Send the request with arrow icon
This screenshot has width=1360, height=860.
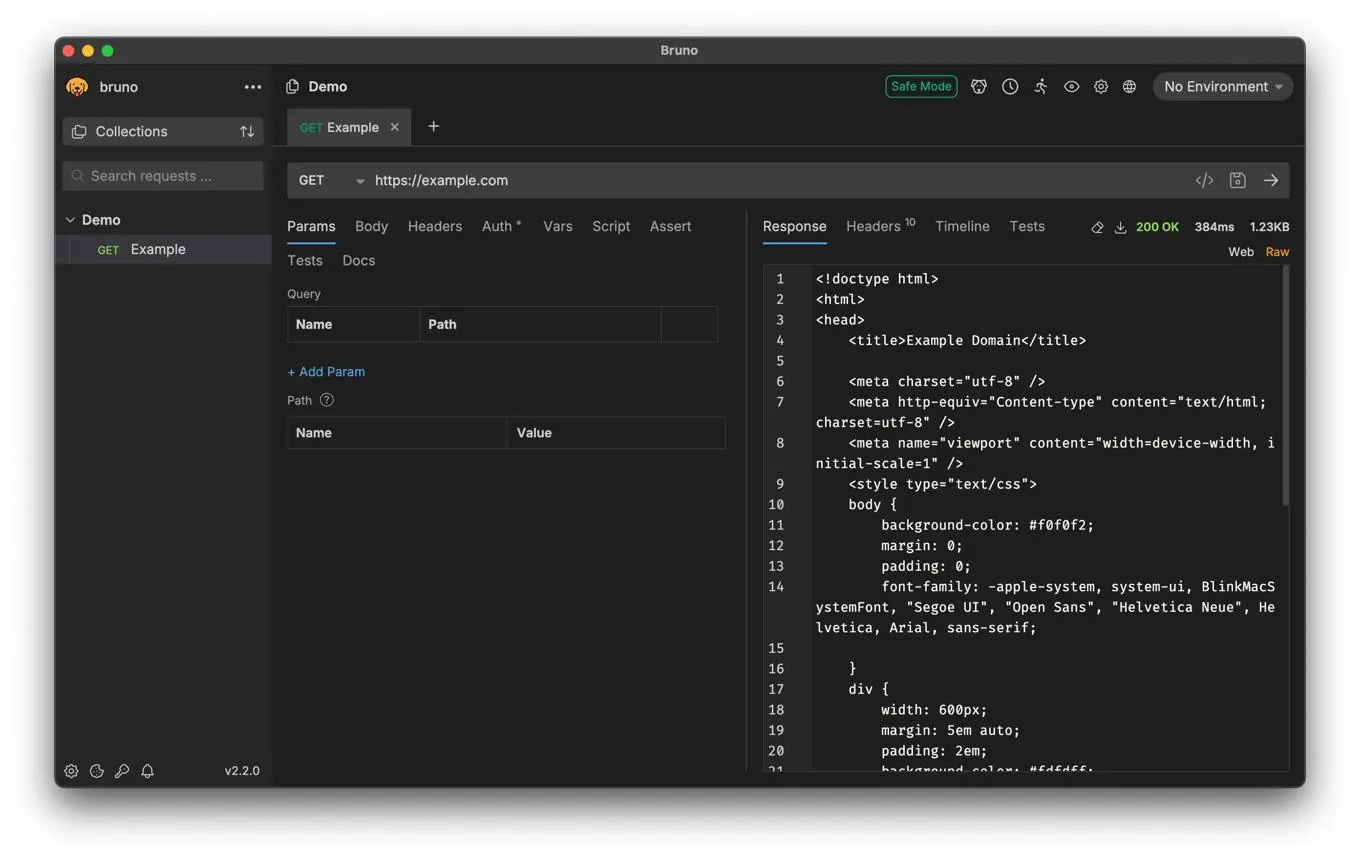click(1271, 180)
